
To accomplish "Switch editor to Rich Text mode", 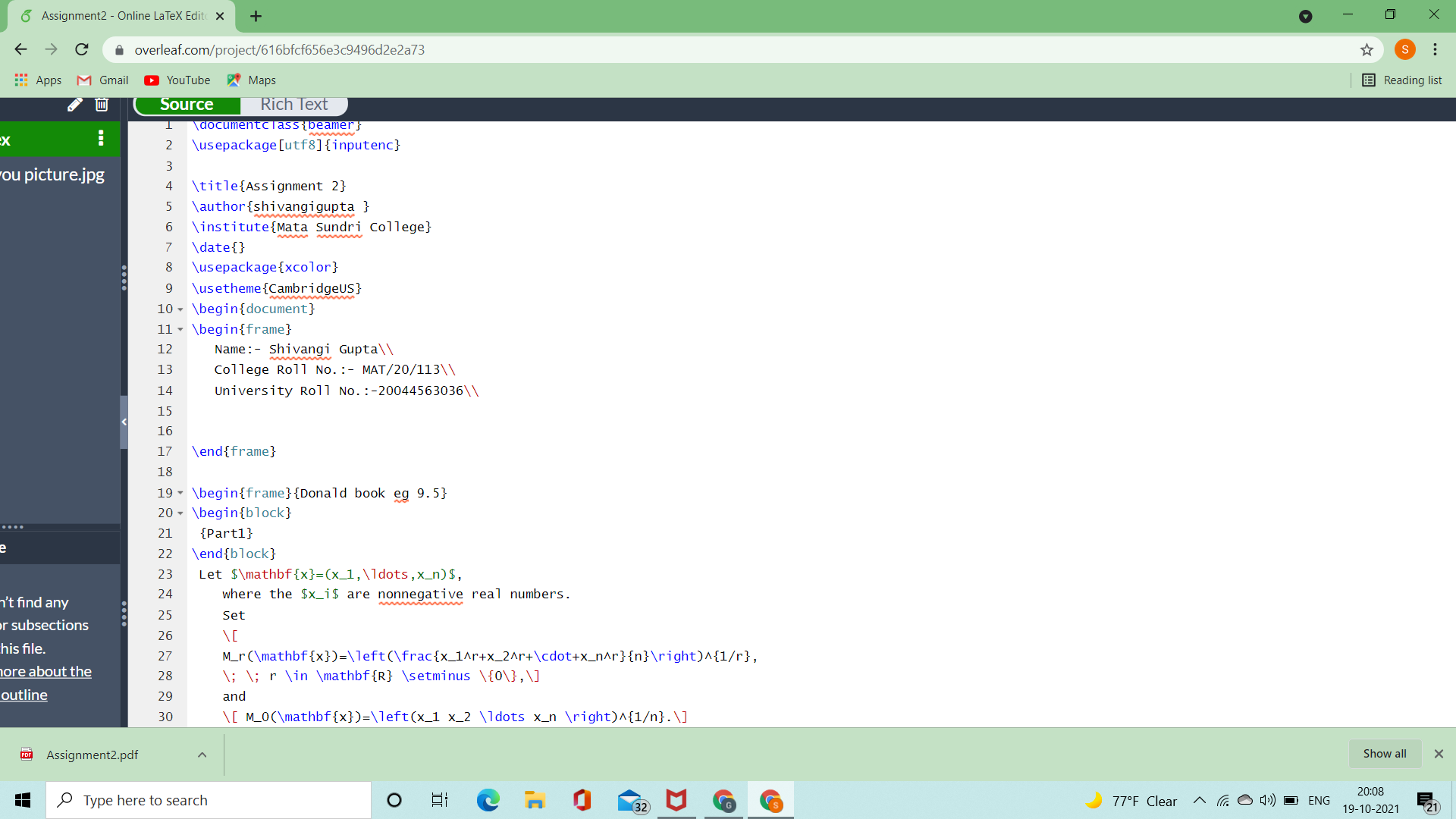I will click(x=294, y=105).
